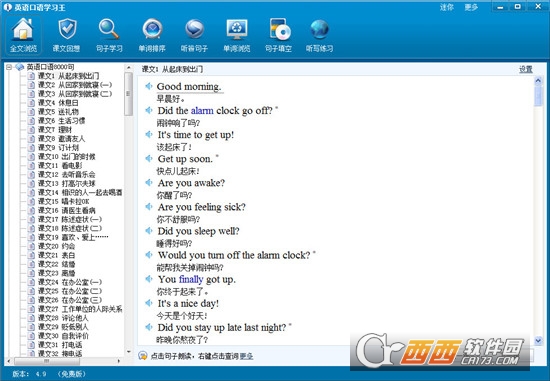The image size is (550, 381).
Task: Select lesson 课文15 唱卡拉OK
Action: tap(63, 201)
